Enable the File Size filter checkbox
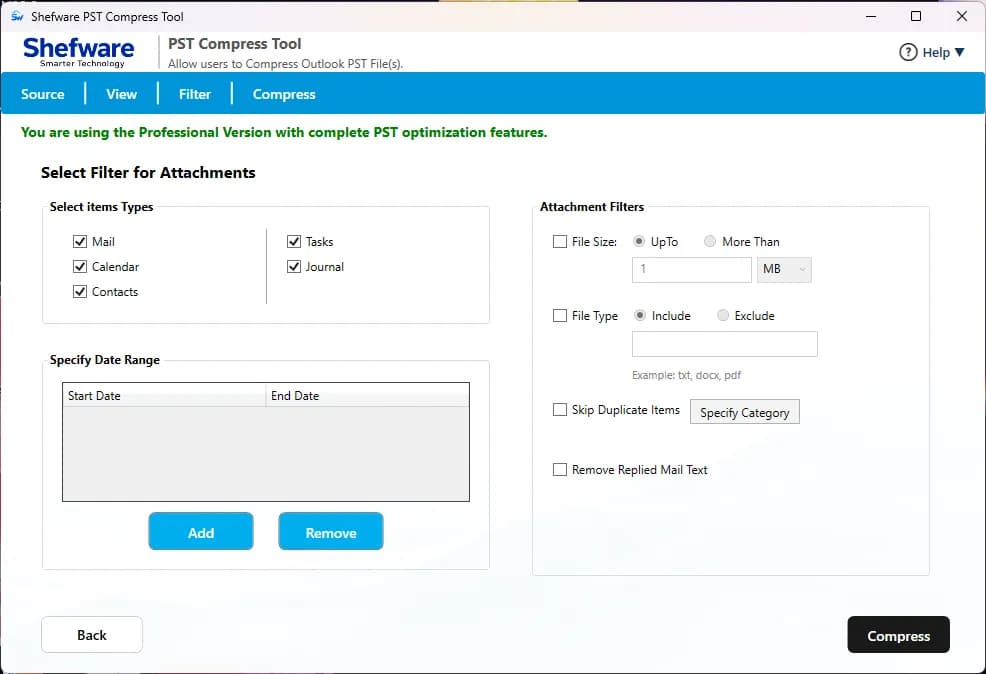This screenshot has height=674, width=986. (x=560, y=241)
